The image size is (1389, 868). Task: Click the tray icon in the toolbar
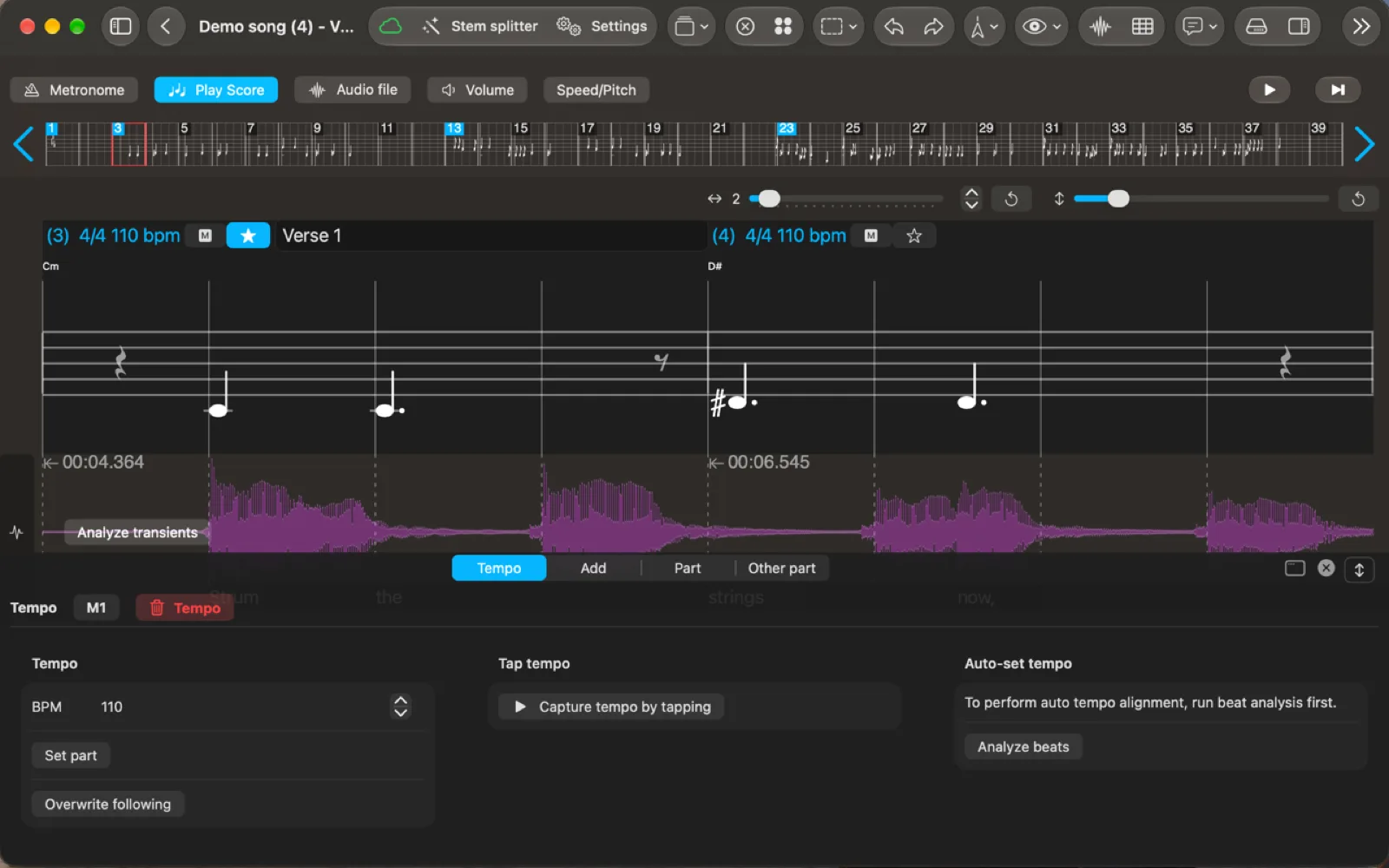pyautogui.click(x=1256, y=26)
